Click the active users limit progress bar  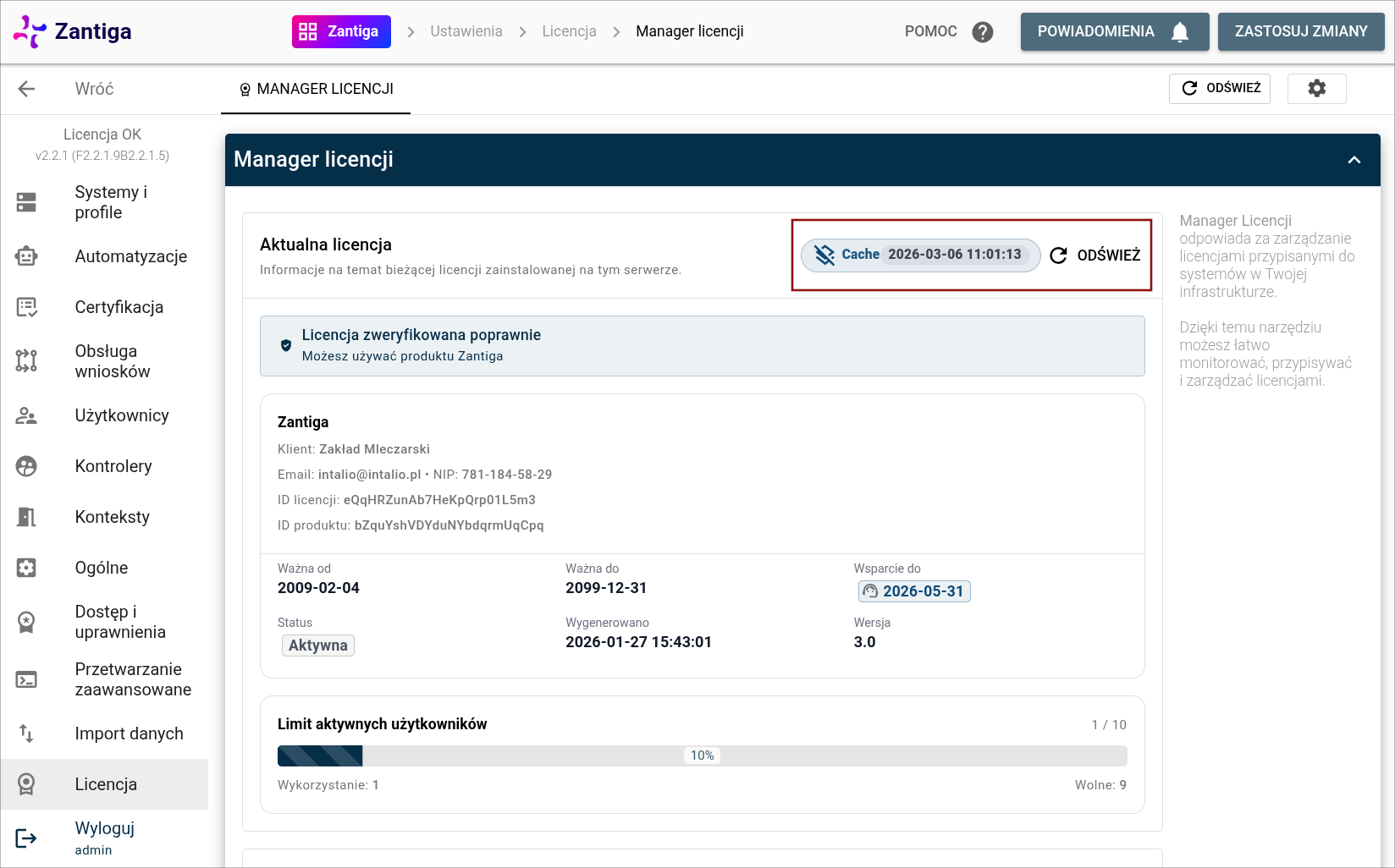(702, 755)
